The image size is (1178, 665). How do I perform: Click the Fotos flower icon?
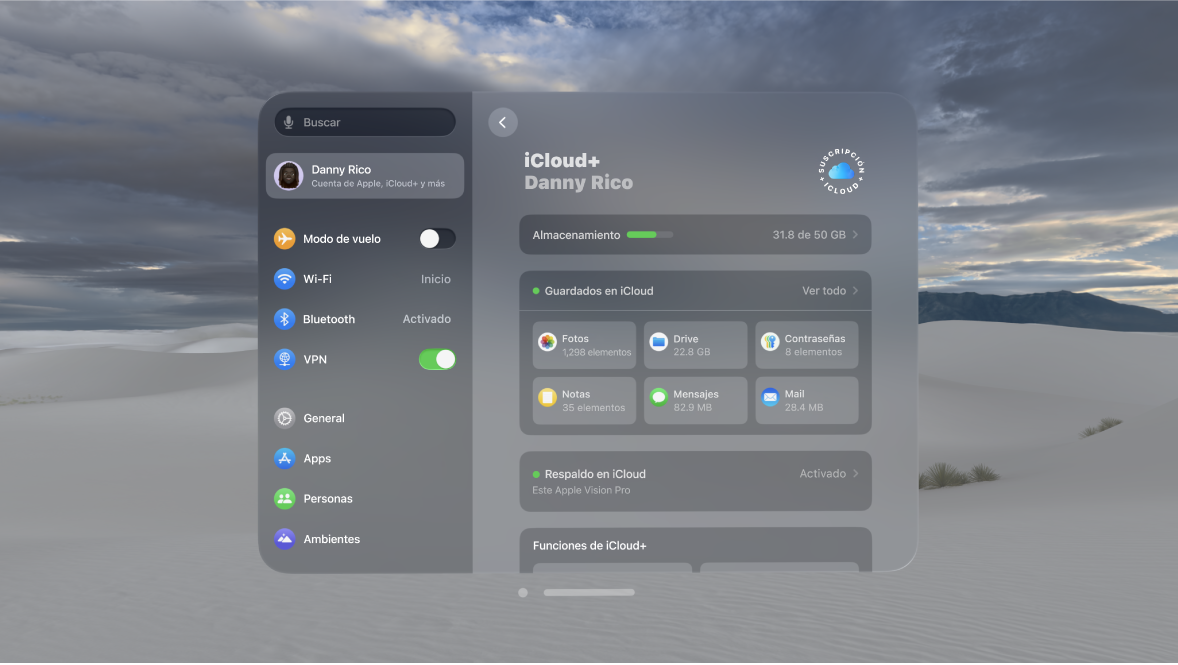[x=547, y=342]
